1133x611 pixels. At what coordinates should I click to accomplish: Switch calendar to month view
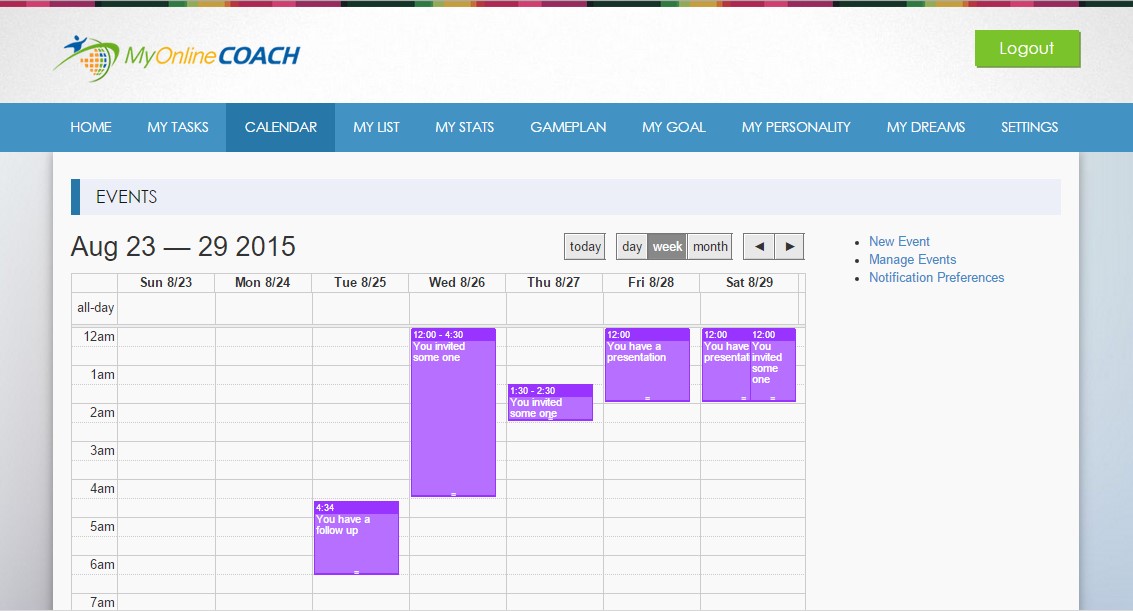pyautogui.click(x=710, y=247)
